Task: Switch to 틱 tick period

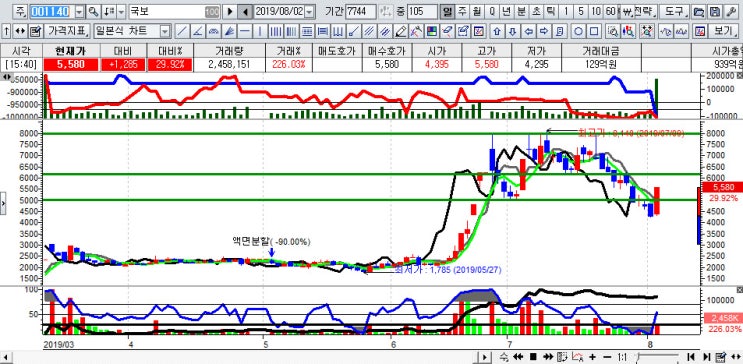Action: (550, 11)
